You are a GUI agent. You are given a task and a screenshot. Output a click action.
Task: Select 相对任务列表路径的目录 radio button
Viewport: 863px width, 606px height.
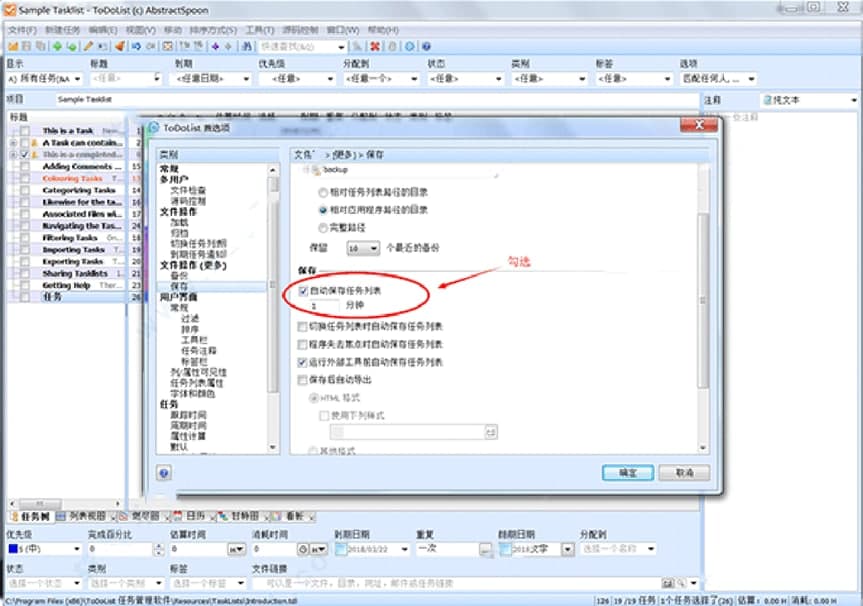[x=323, y=193]
